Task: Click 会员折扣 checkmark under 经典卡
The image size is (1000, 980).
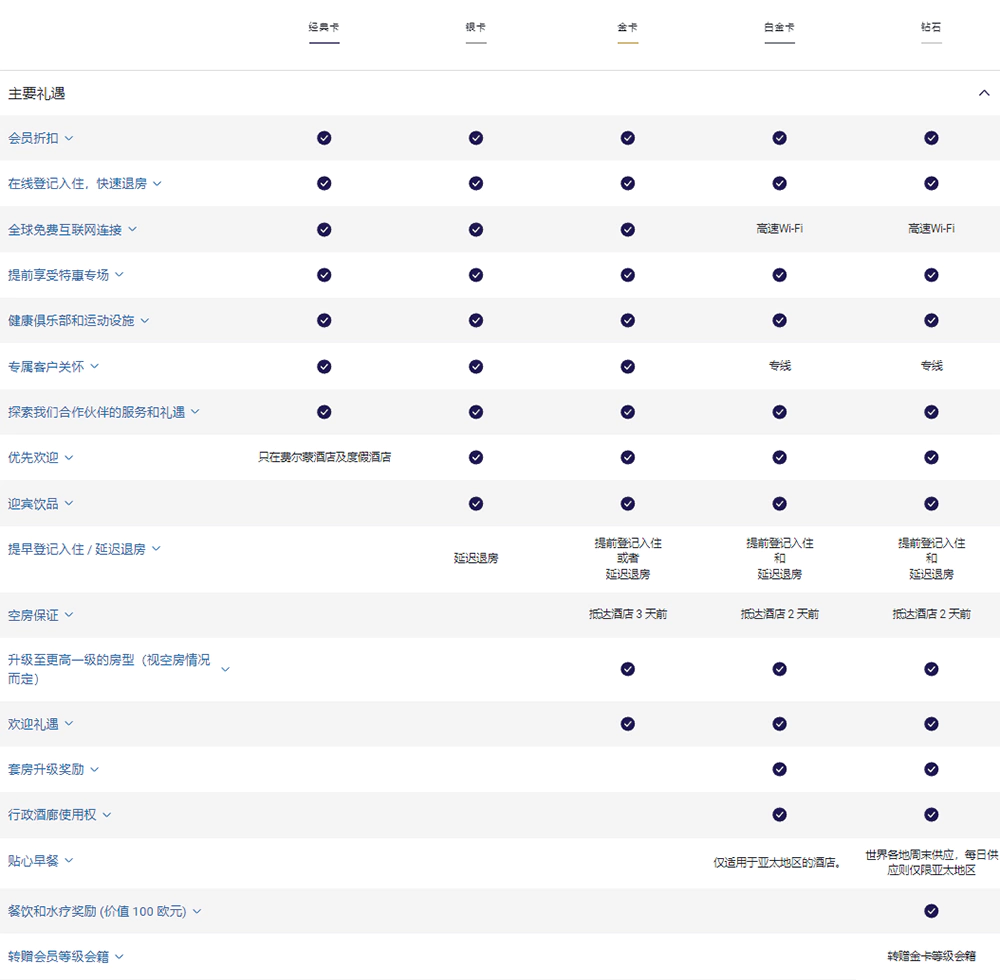Action: click(324, 138)
